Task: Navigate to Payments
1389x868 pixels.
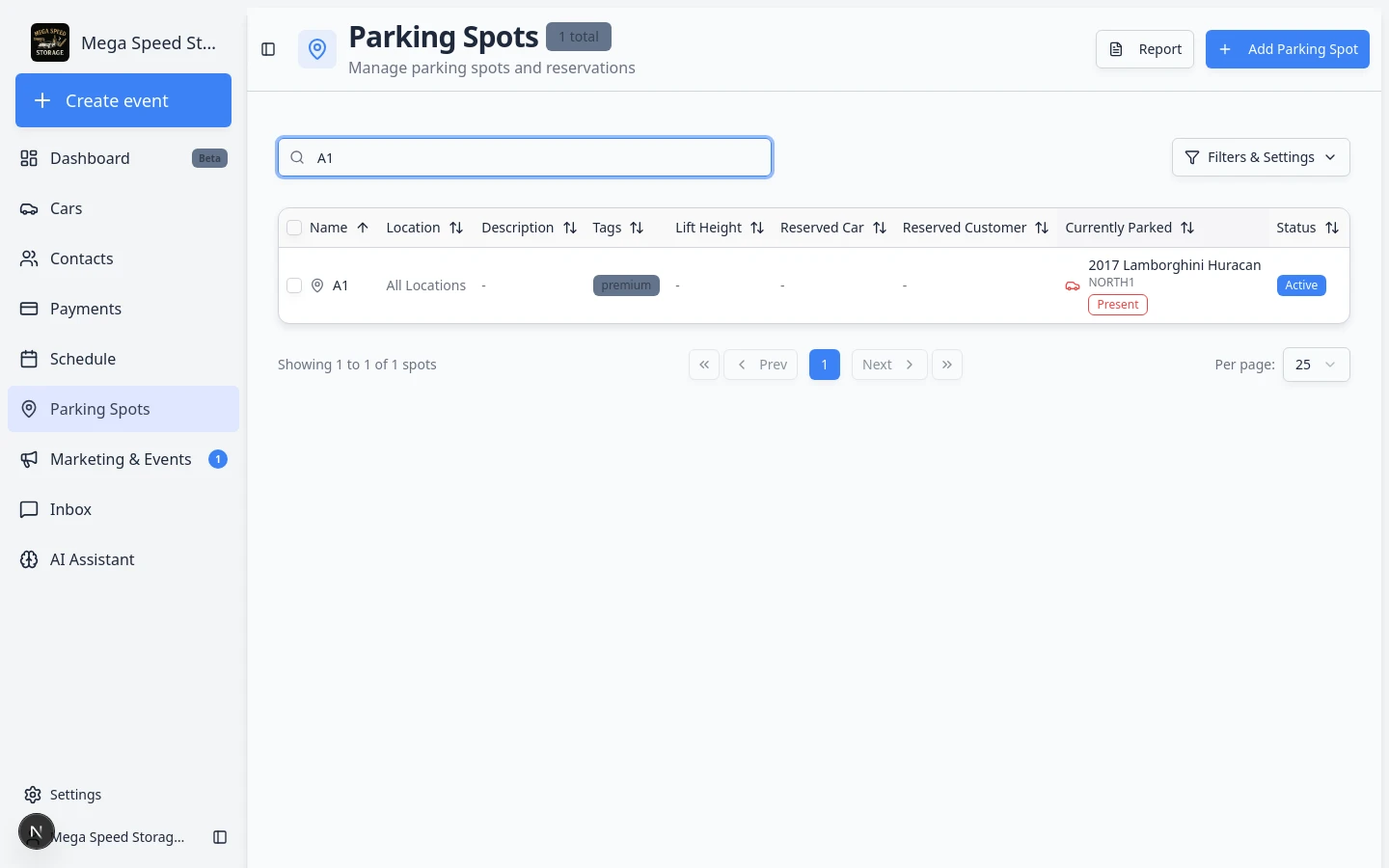Action: [123, 309]
